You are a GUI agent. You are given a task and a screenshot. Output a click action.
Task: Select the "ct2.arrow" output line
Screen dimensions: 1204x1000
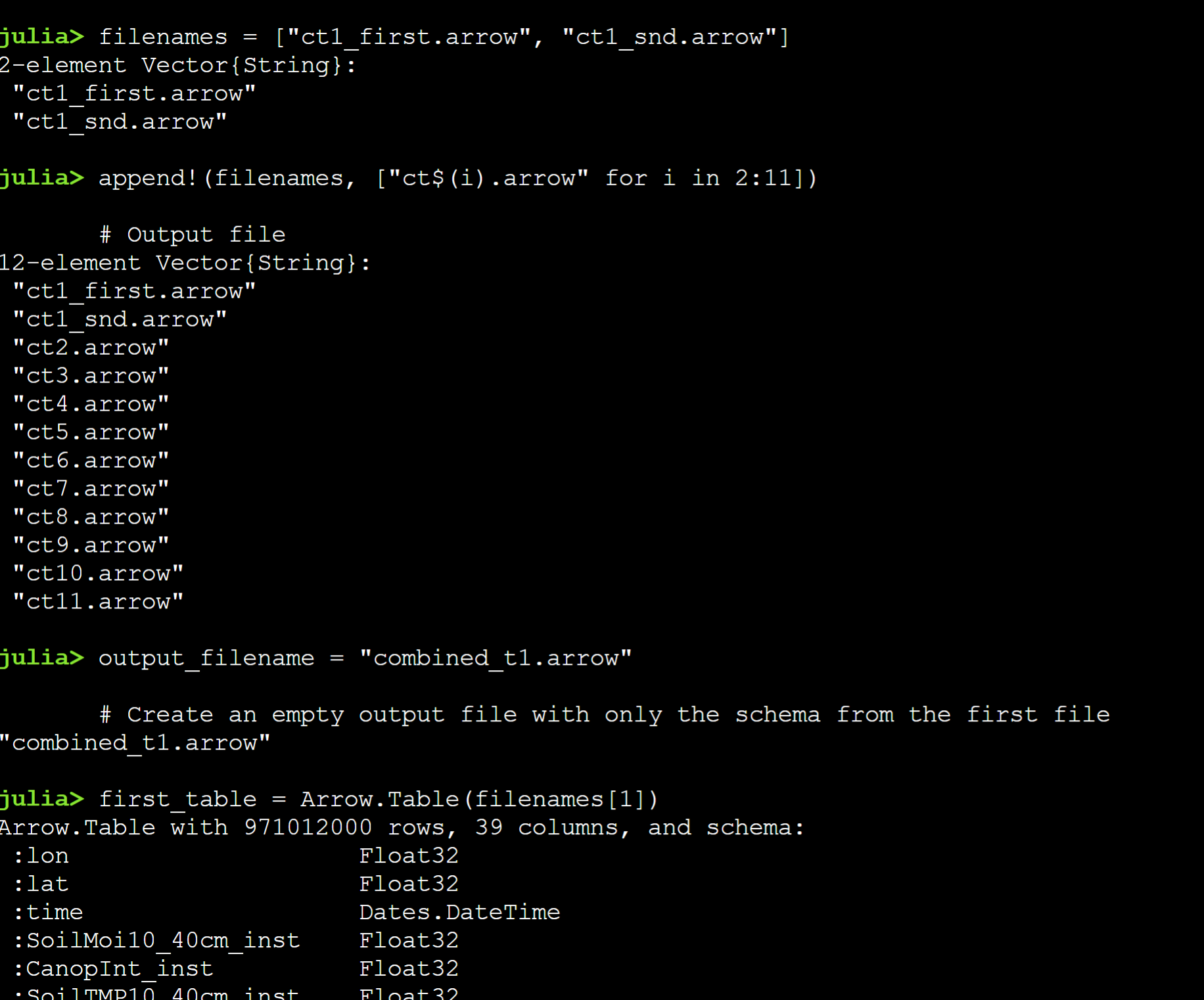pyautogui.click(x=91, y=348)
